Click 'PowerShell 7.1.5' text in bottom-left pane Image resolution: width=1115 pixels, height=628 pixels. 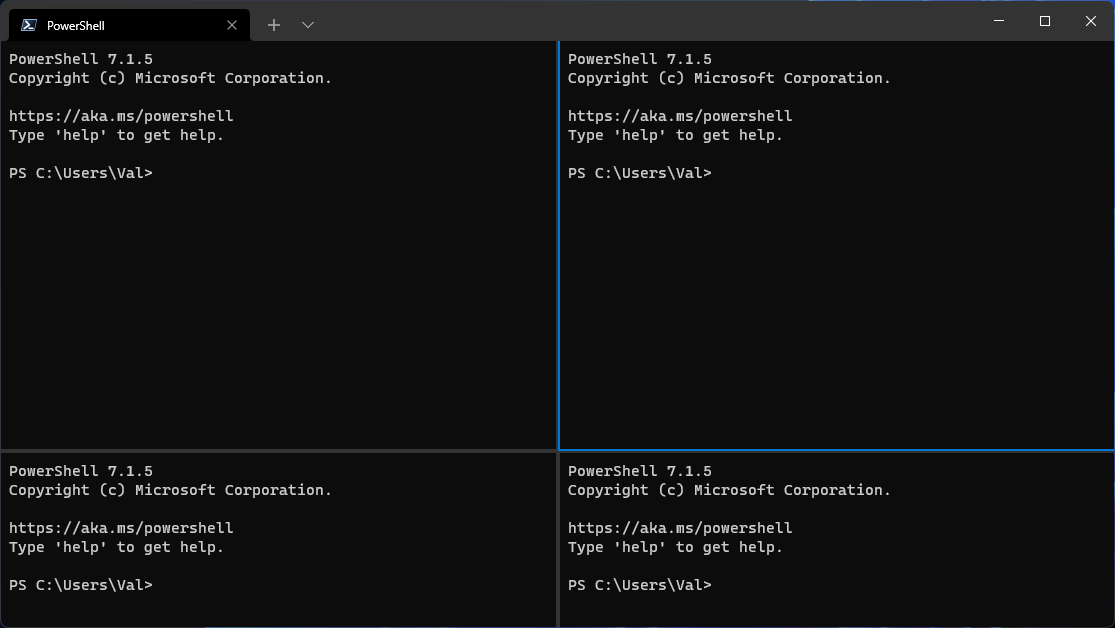(81, 471)
